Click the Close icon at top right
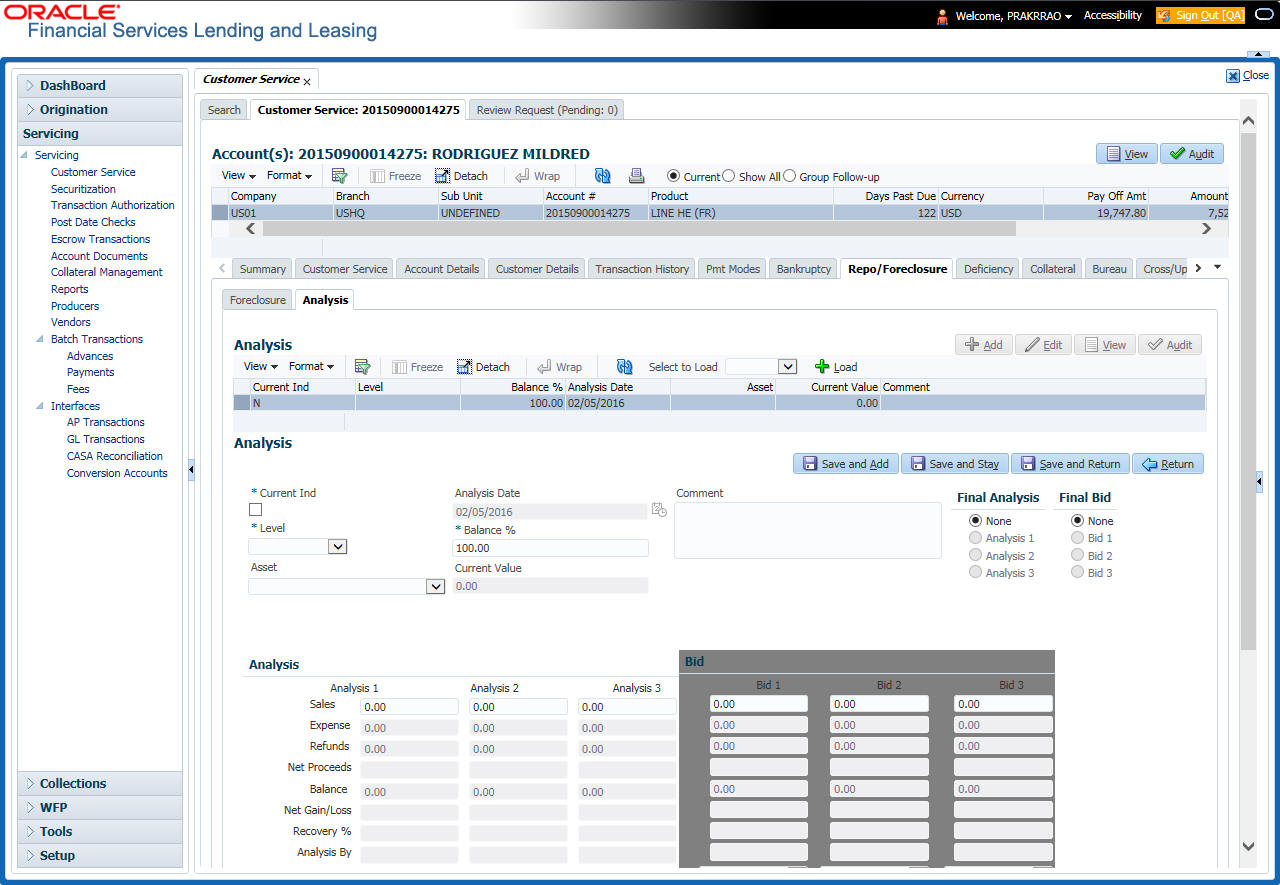The image size is (1280, 885). coord(1233,75)
